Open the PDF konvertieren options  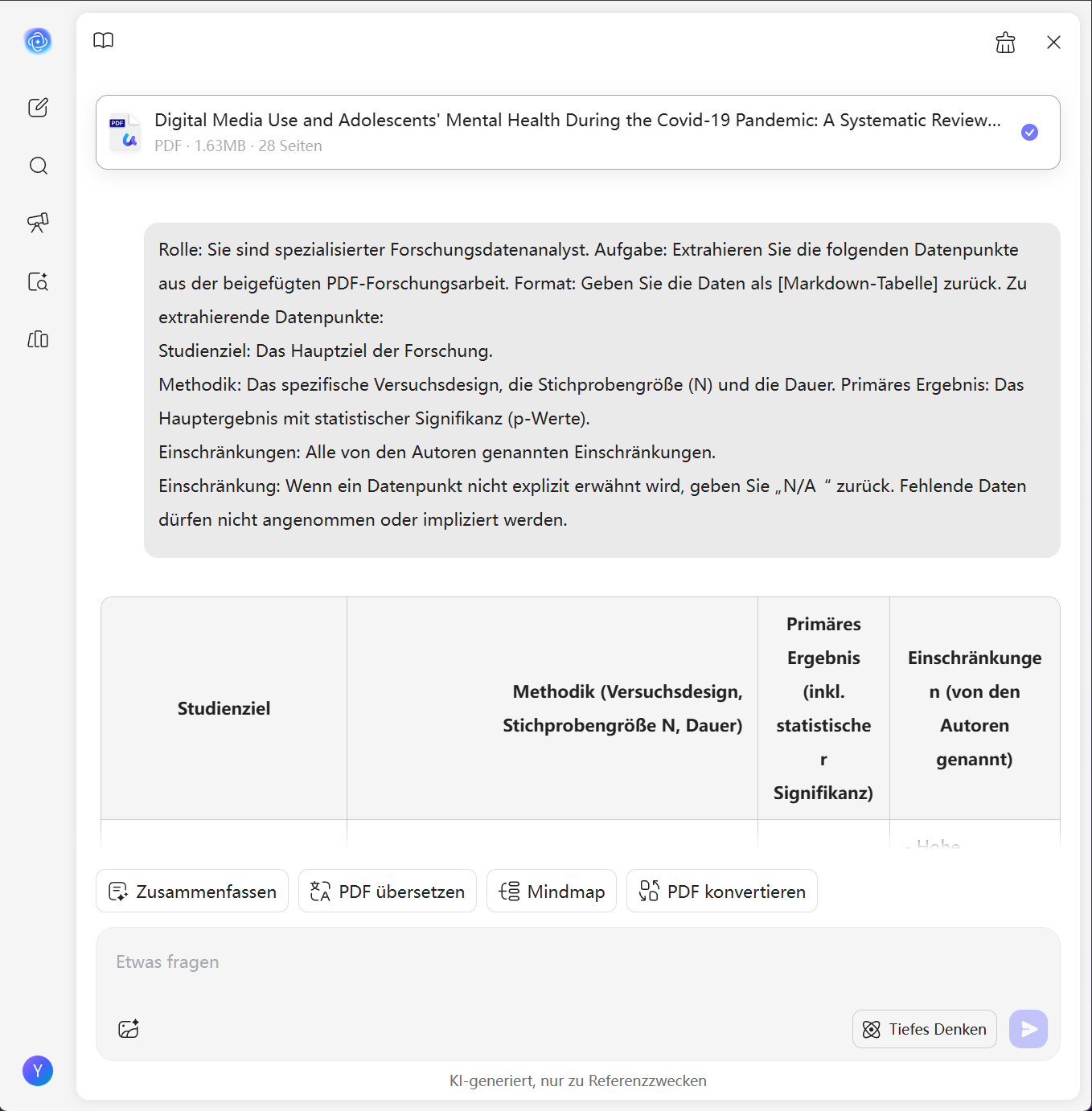(x=721, y=891)
